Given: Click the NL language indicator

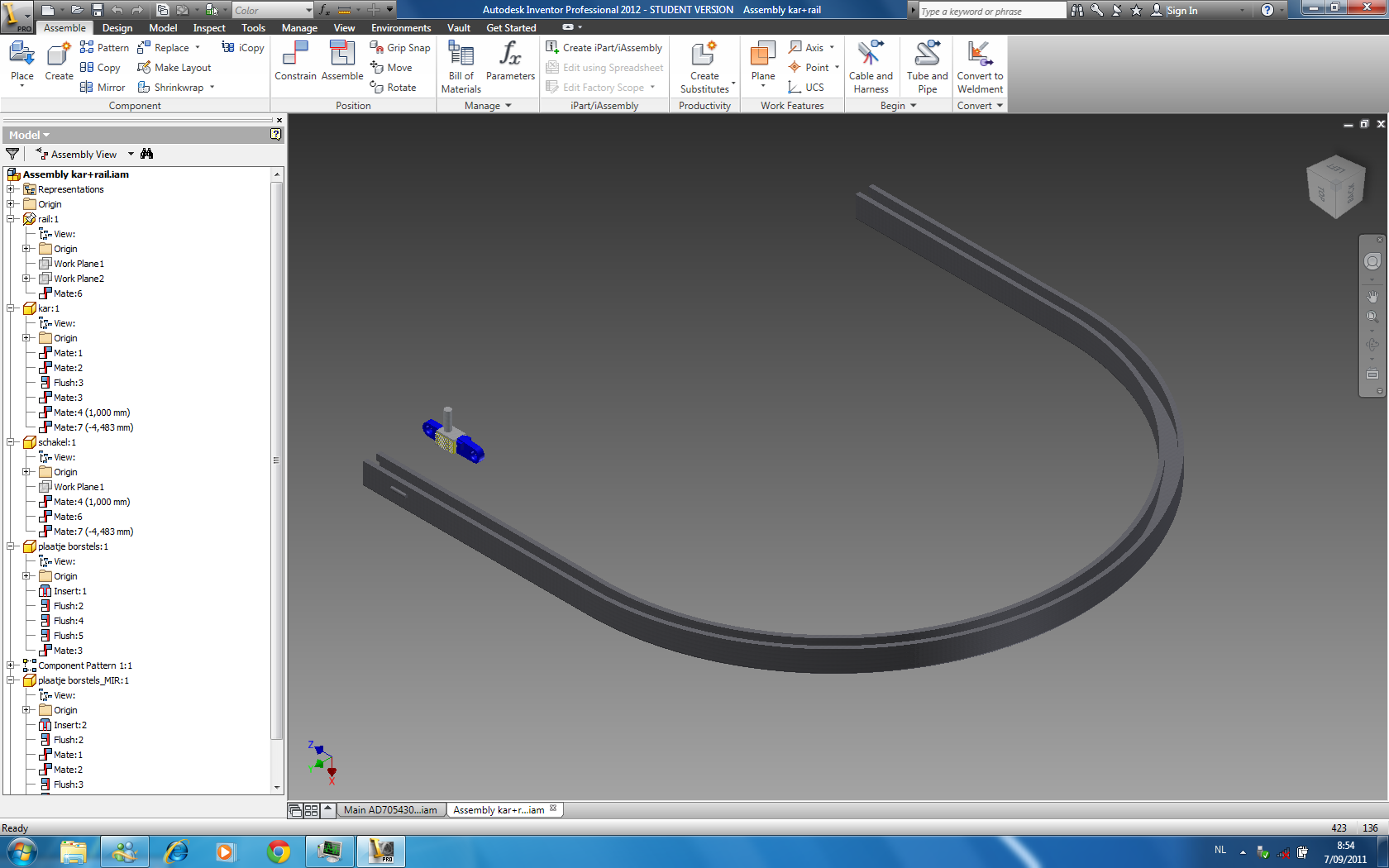Looking at the screenshot, I should (1220, 850).
